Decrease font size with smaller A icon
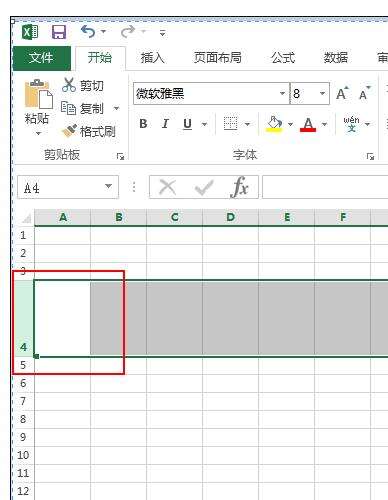The height and width of the screenshot is (500, 388). [x=365, y=93]
